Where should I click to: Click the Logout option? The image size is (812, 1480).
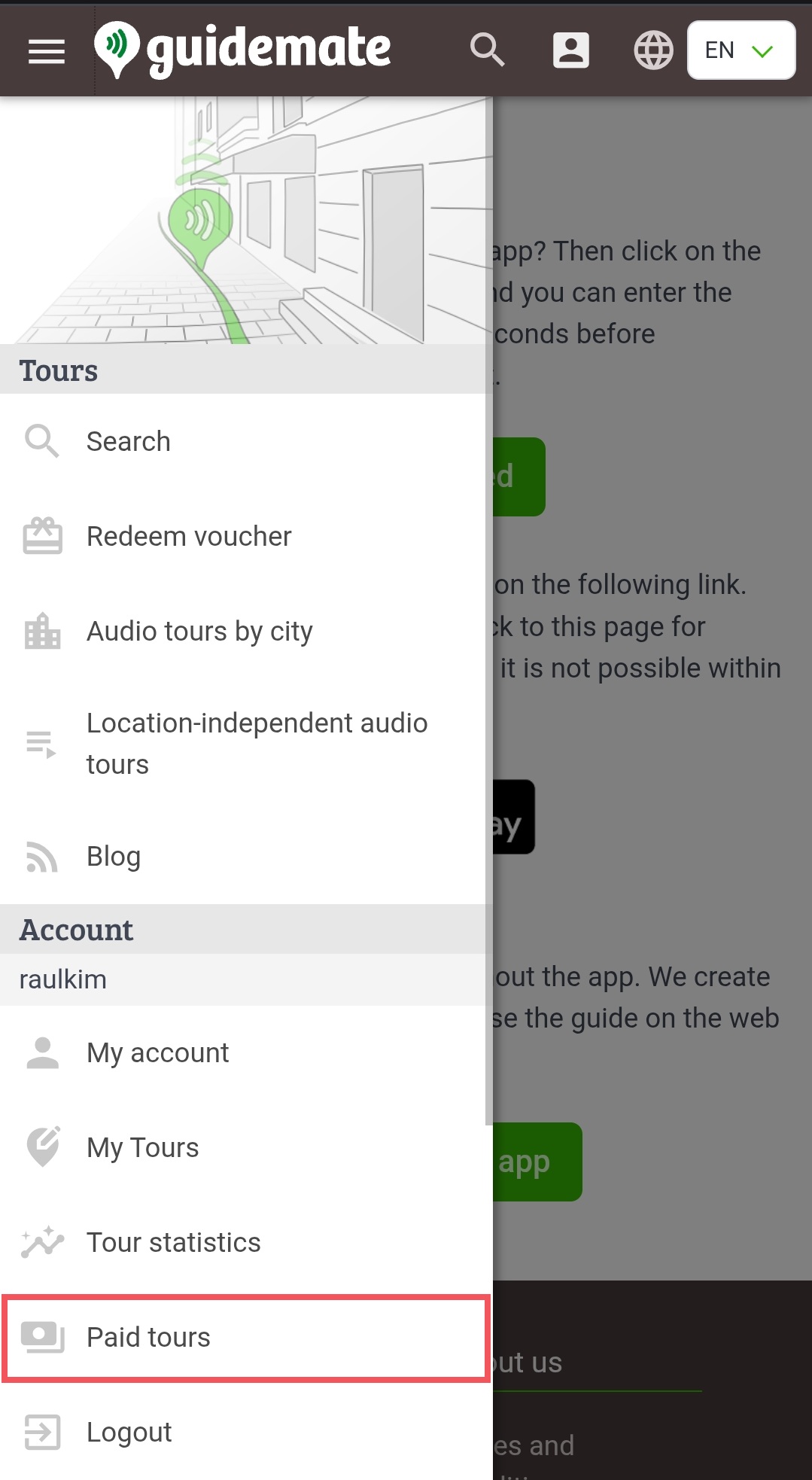(246, 1432)
